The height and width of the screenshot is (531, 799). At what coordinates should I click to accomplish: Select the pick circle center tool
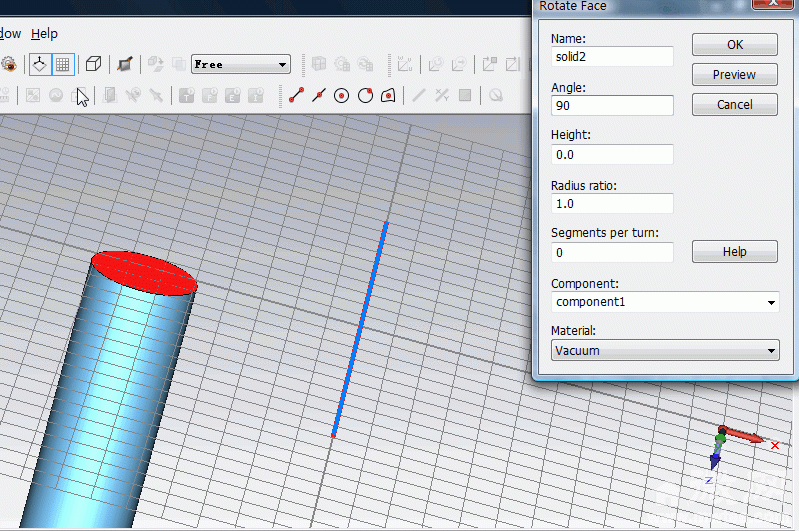click(x=341, y=96)
